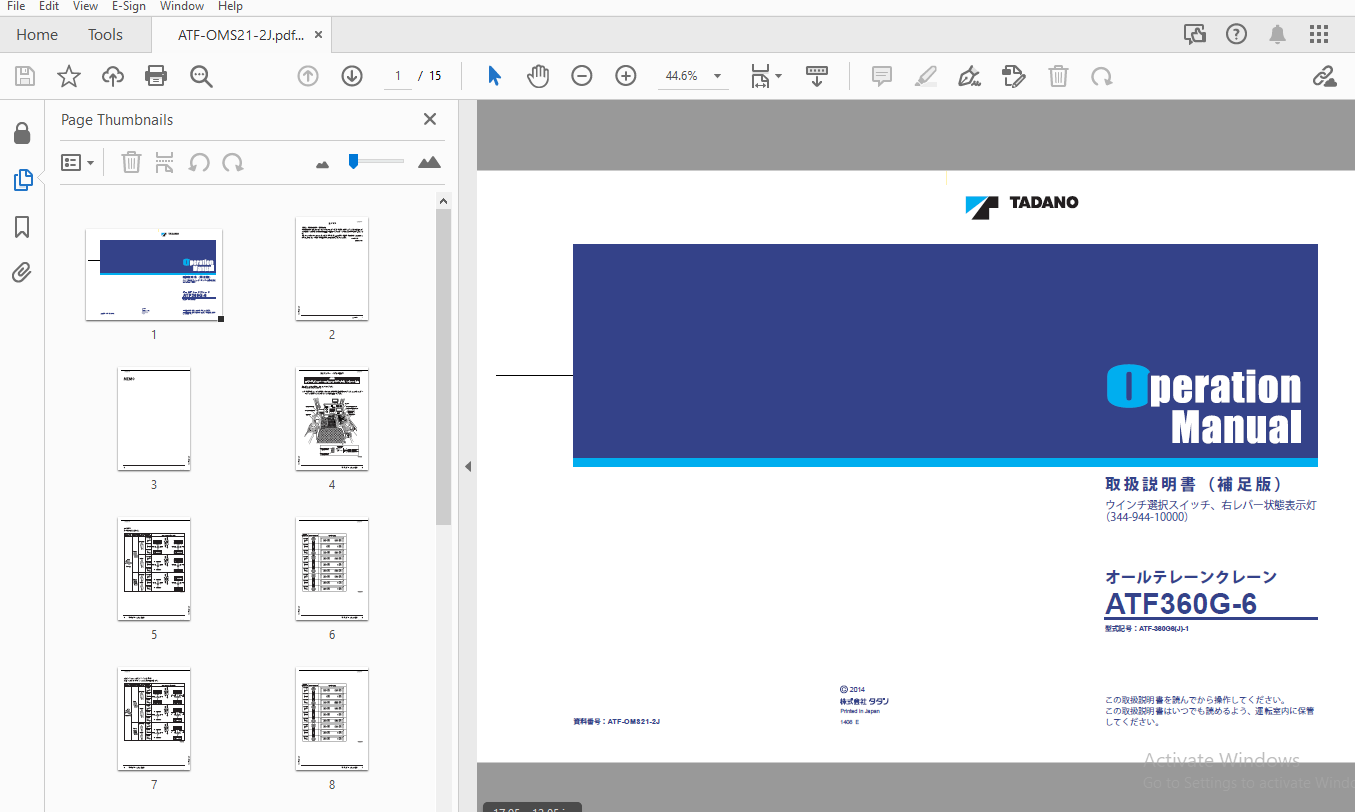Open the security lock panel in the sidebar

pyautogui.click(x=22, y=133)
